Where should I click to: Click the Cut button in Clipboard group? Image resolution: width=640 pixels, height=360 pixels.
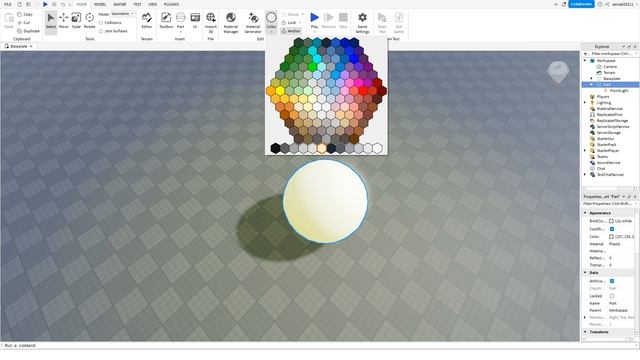pos(24,22)
